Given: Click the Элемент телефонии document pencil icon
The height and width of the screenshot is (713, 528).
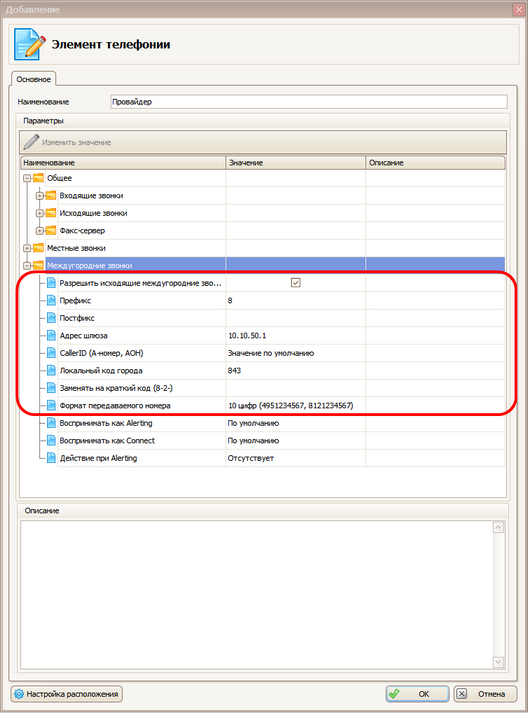Looking at the screenshot, I should [30, 44].
